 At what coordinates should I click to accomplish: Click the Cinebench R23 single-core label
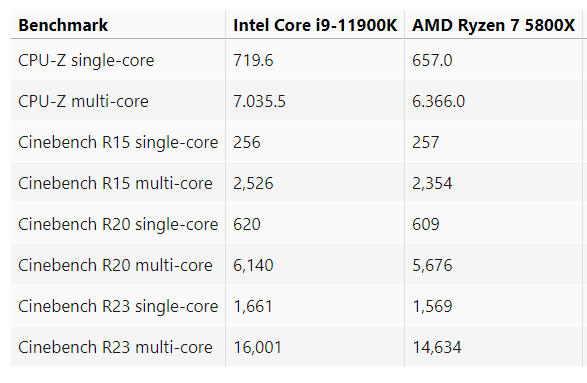pos(118,306)
